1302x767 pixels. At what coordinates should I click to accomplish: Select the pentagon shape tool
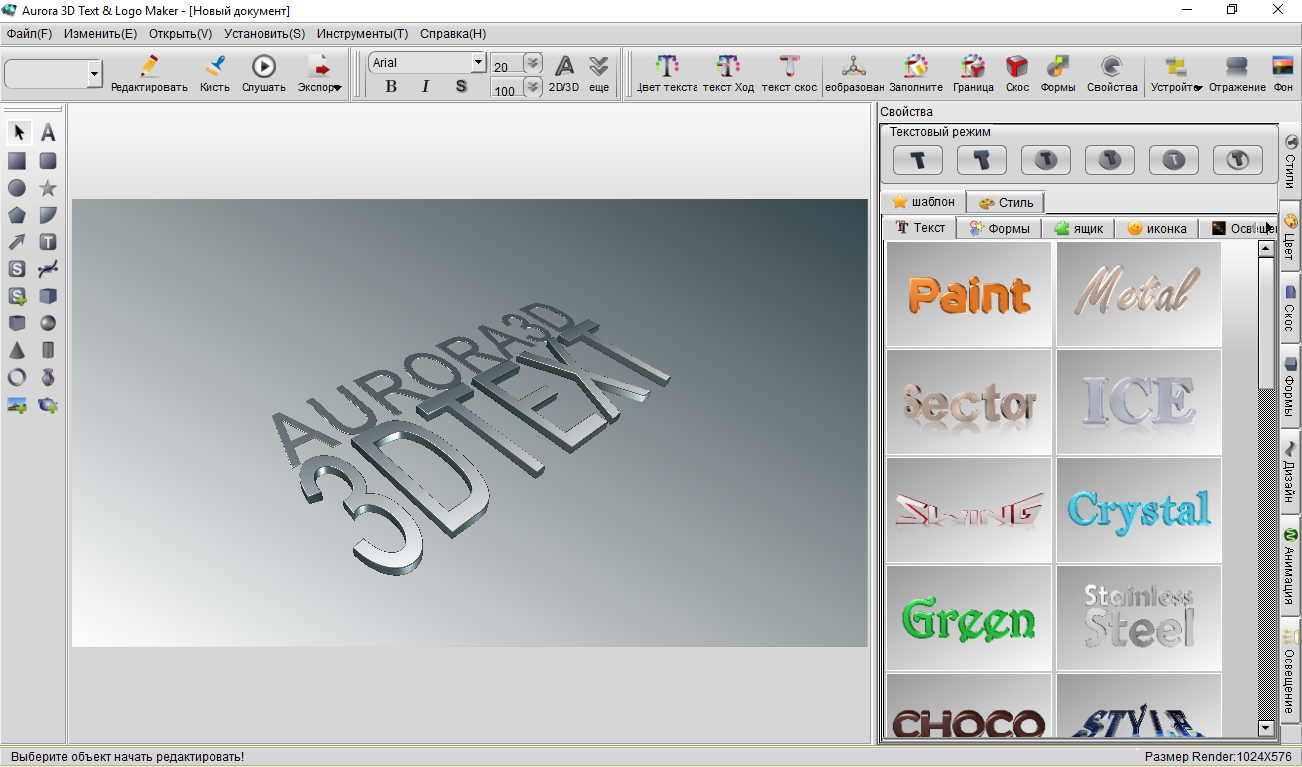point(17,215)
